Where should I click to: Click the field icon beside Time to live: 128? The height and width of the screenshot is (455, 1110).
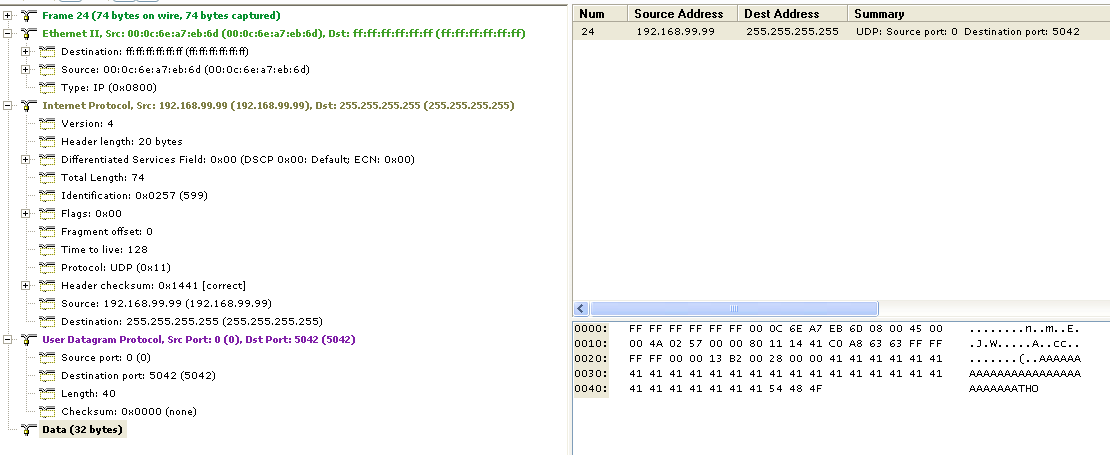tap(47, 250)
